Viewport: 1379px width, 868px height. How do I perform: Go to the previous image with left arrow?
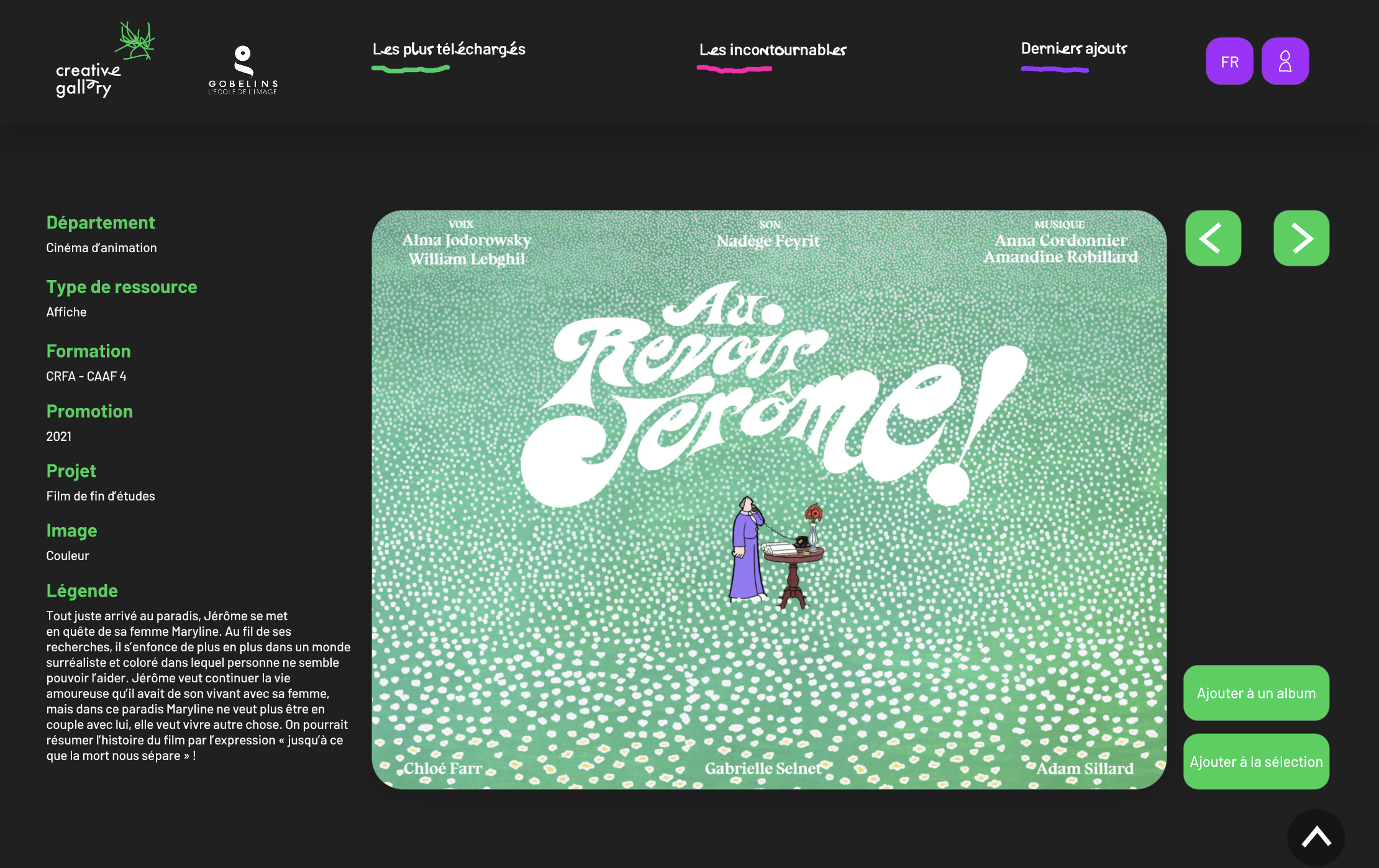(1213, 238)
